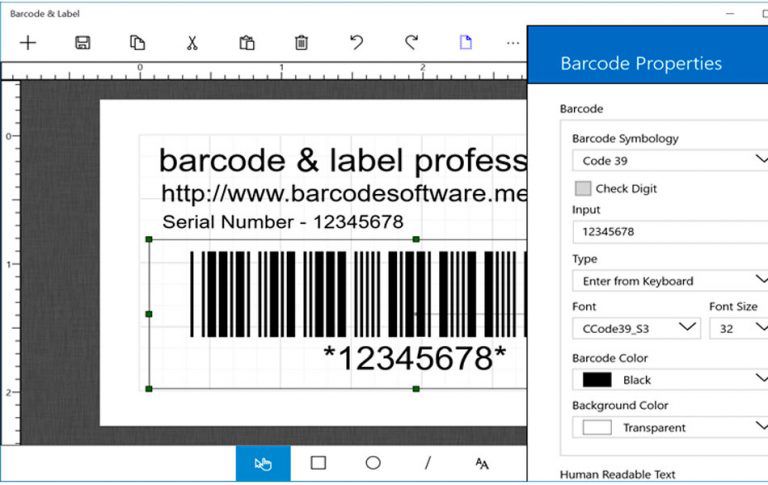Copy the selected item using the copy icon
Viewport: 768px width, 485px height.
pyautogui.click(x=137, y=42)
